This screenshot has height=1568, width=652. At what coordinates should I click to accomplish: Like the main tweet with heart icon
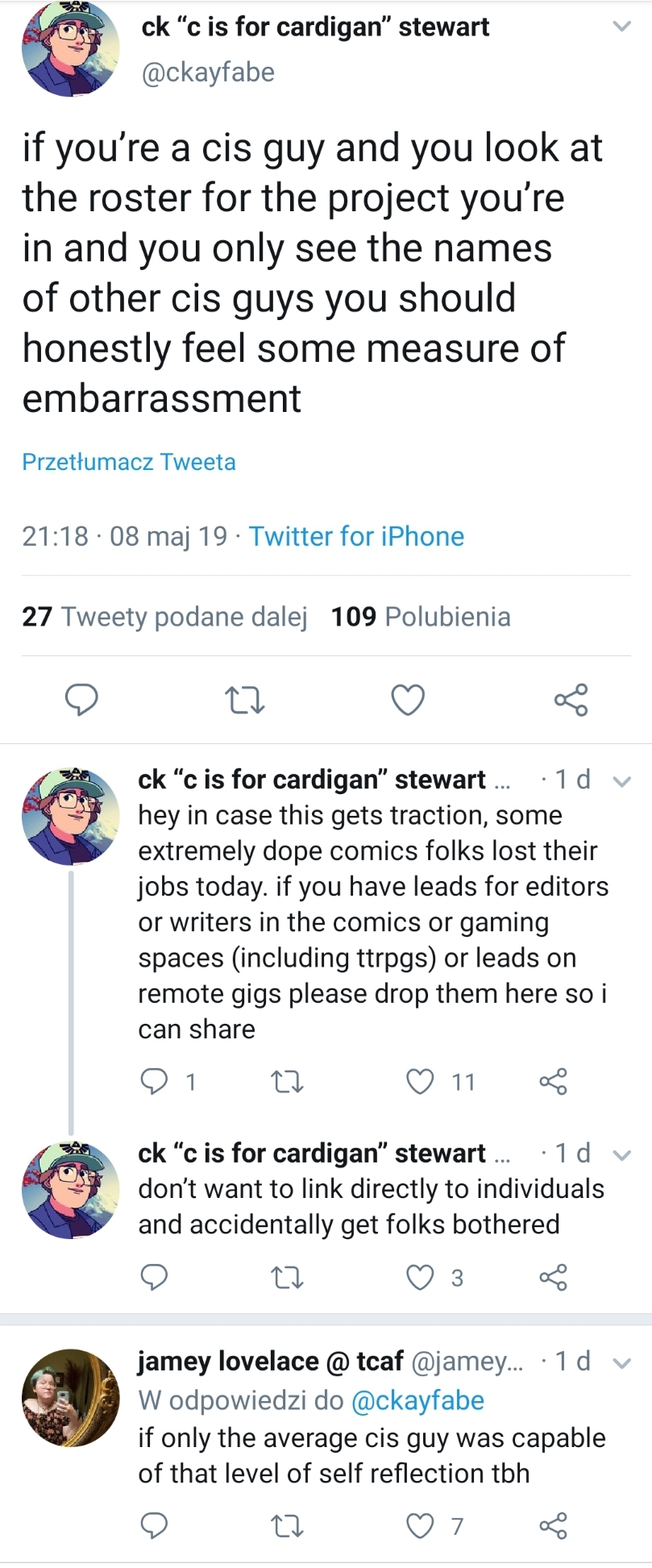point(408,700)
